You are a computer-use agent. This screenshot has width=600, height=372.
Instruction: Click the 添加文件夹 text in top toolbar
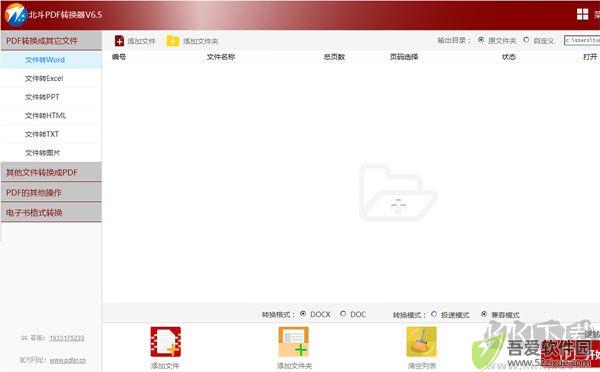click(x=201, y=41)
